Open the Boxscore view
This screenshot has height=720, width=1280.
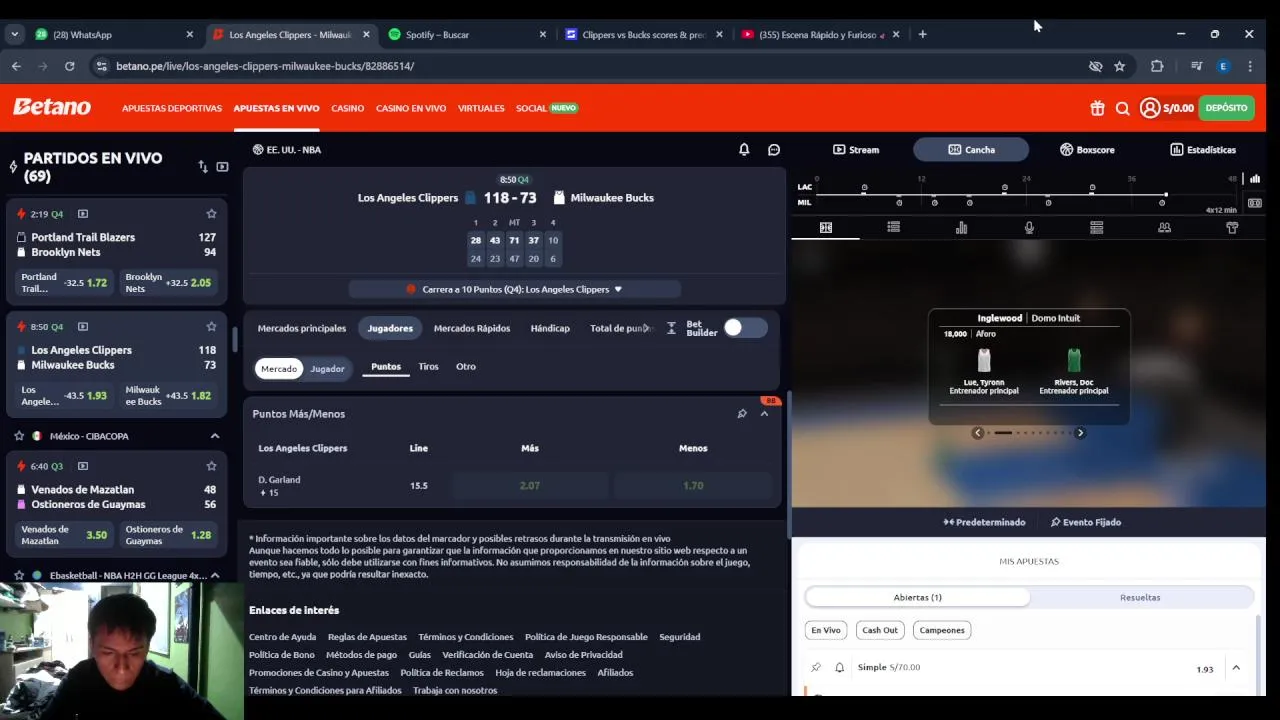click(1087, 150)
